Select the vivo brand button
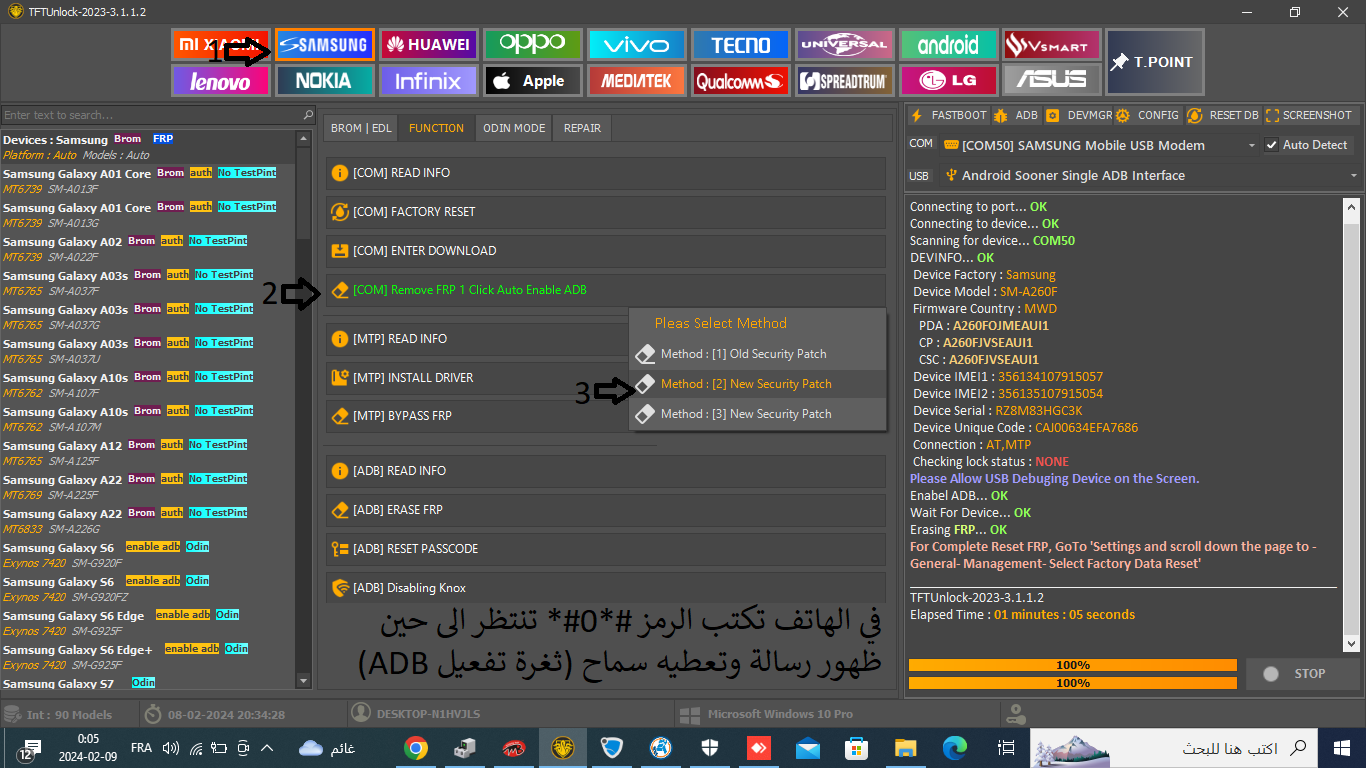 [x=636, y=45]
